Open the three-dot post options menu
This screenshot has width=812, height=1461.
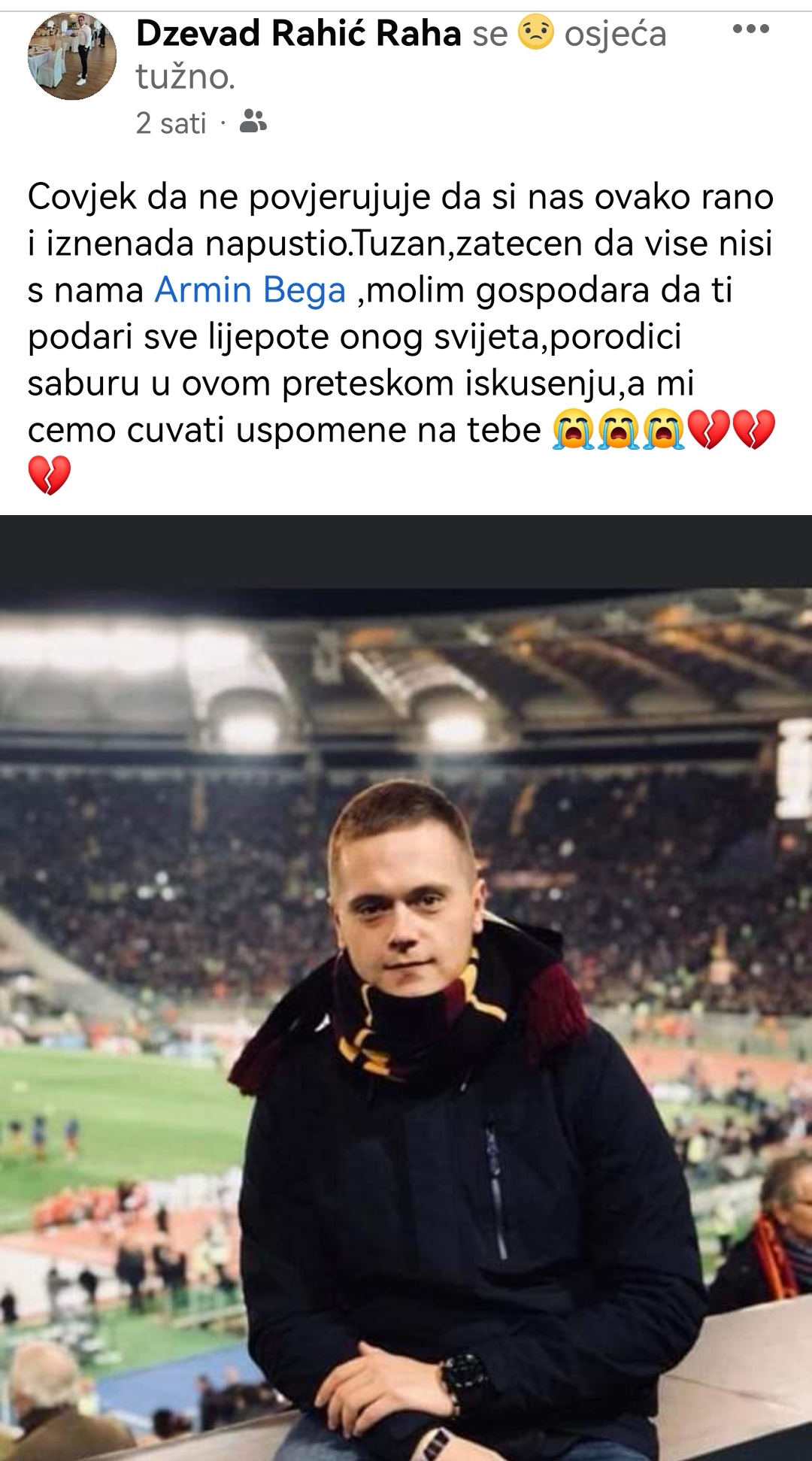tap(750, 29)
